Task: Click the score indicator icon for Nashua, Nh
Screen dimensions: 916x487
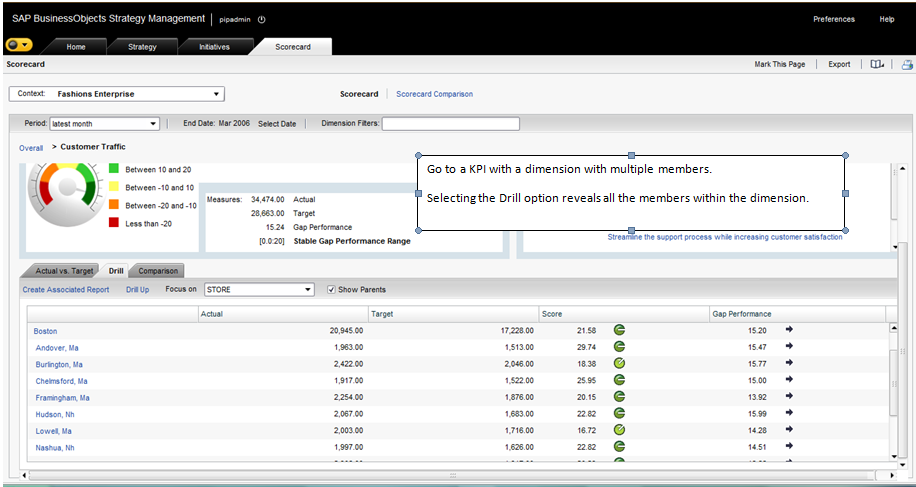Action: (620, 447)
